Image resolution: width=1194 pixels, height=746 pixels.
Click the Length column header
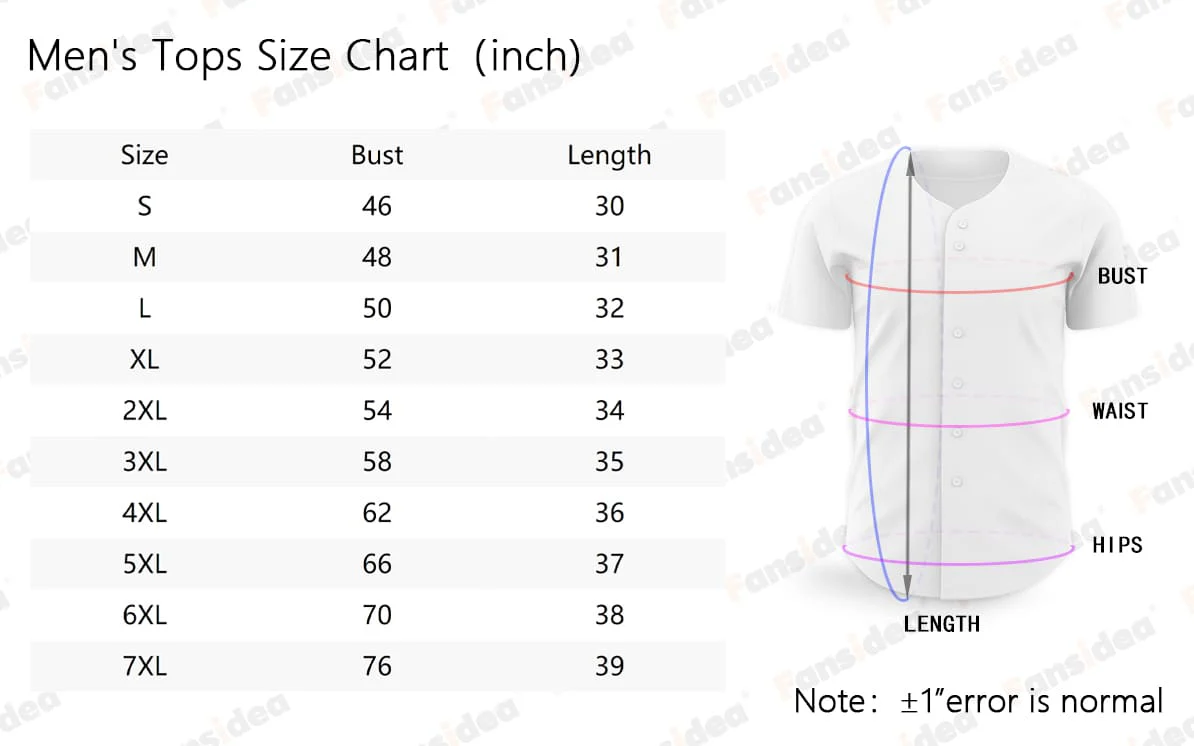(x=609, y=155)
